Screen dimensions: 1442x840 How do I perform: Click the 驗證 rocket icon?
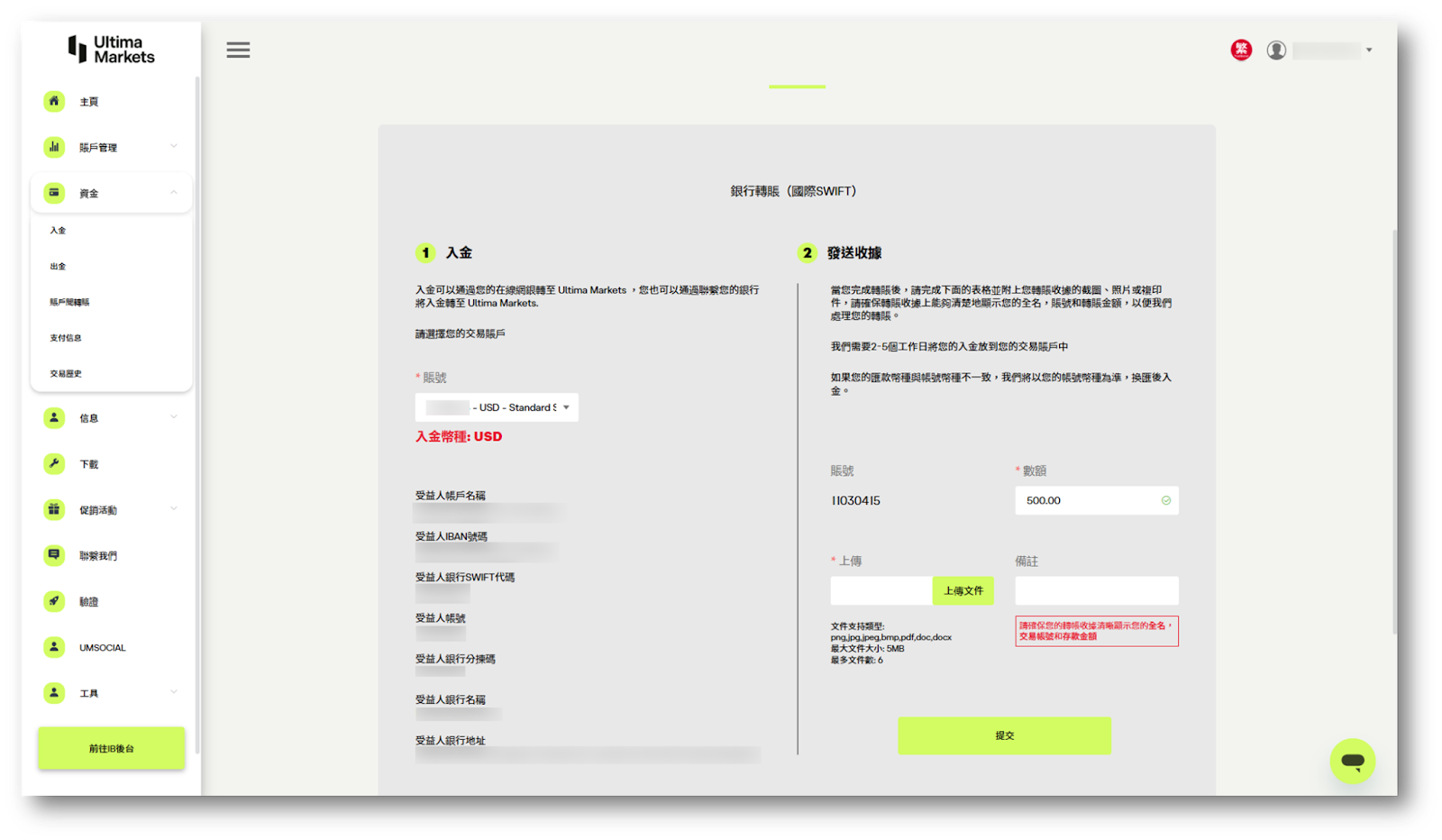[54, 601]
